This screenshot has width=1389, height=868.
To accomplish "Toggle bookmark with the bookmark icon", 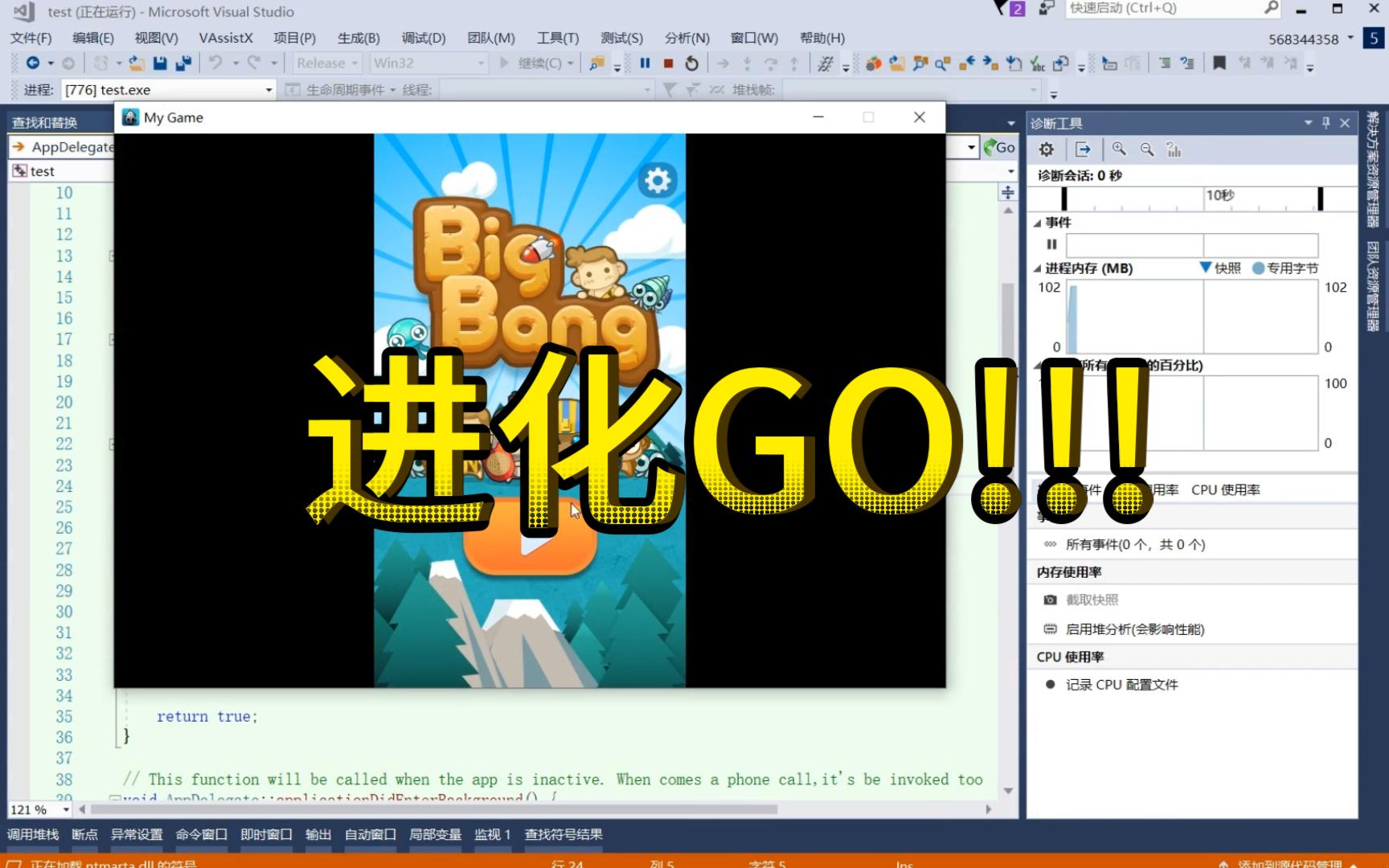I will [1219, 63].
